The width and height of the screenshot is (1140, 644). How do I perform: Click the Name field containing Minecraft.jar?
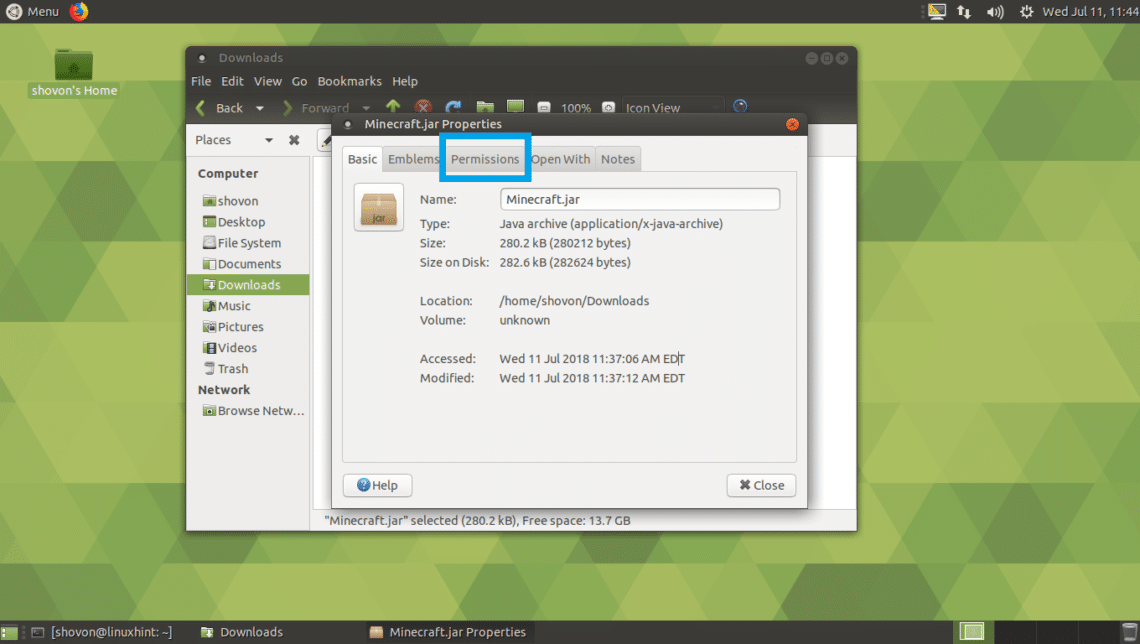640,199
